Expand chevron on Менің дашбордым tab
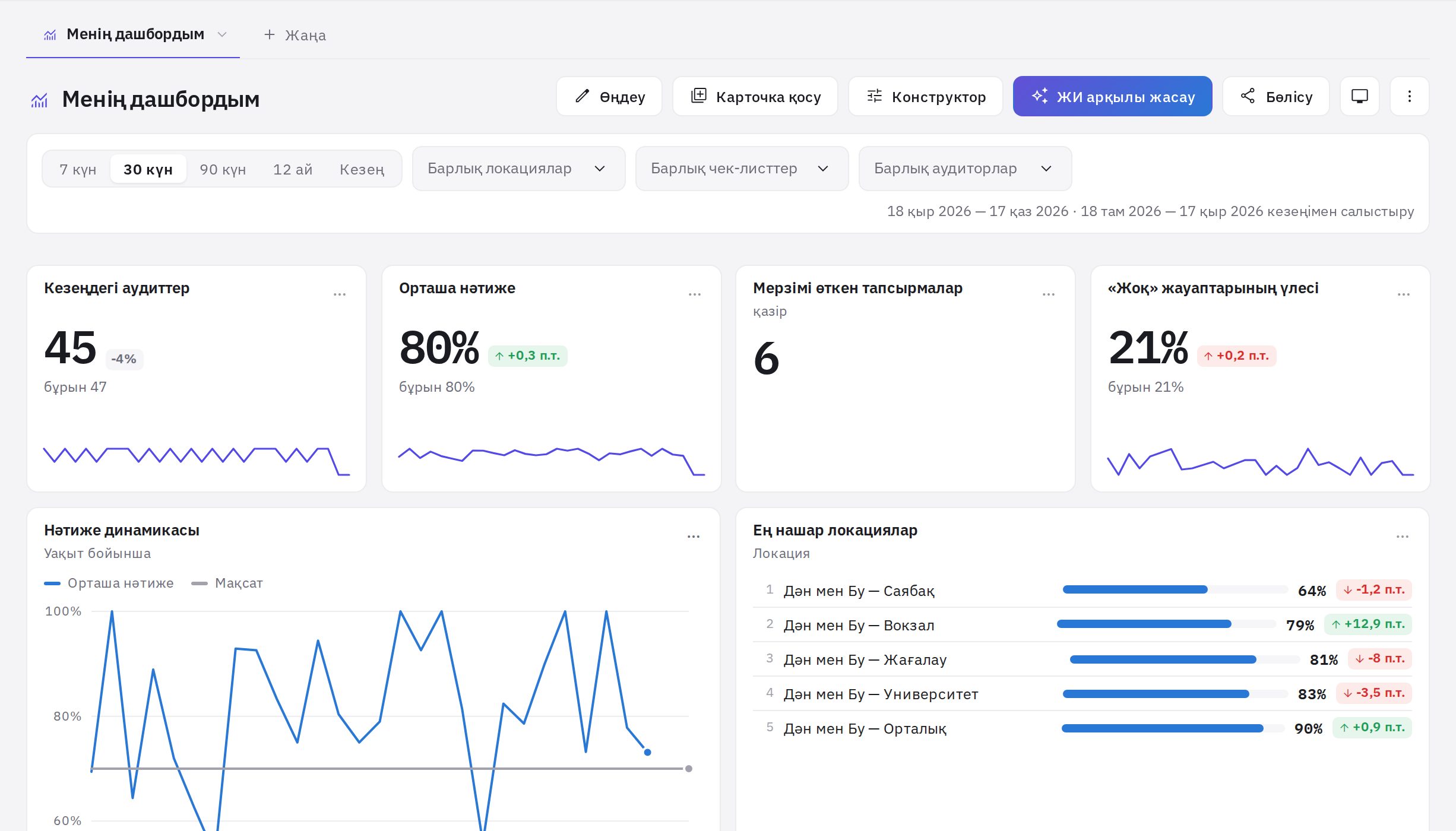 click(222, 34)
